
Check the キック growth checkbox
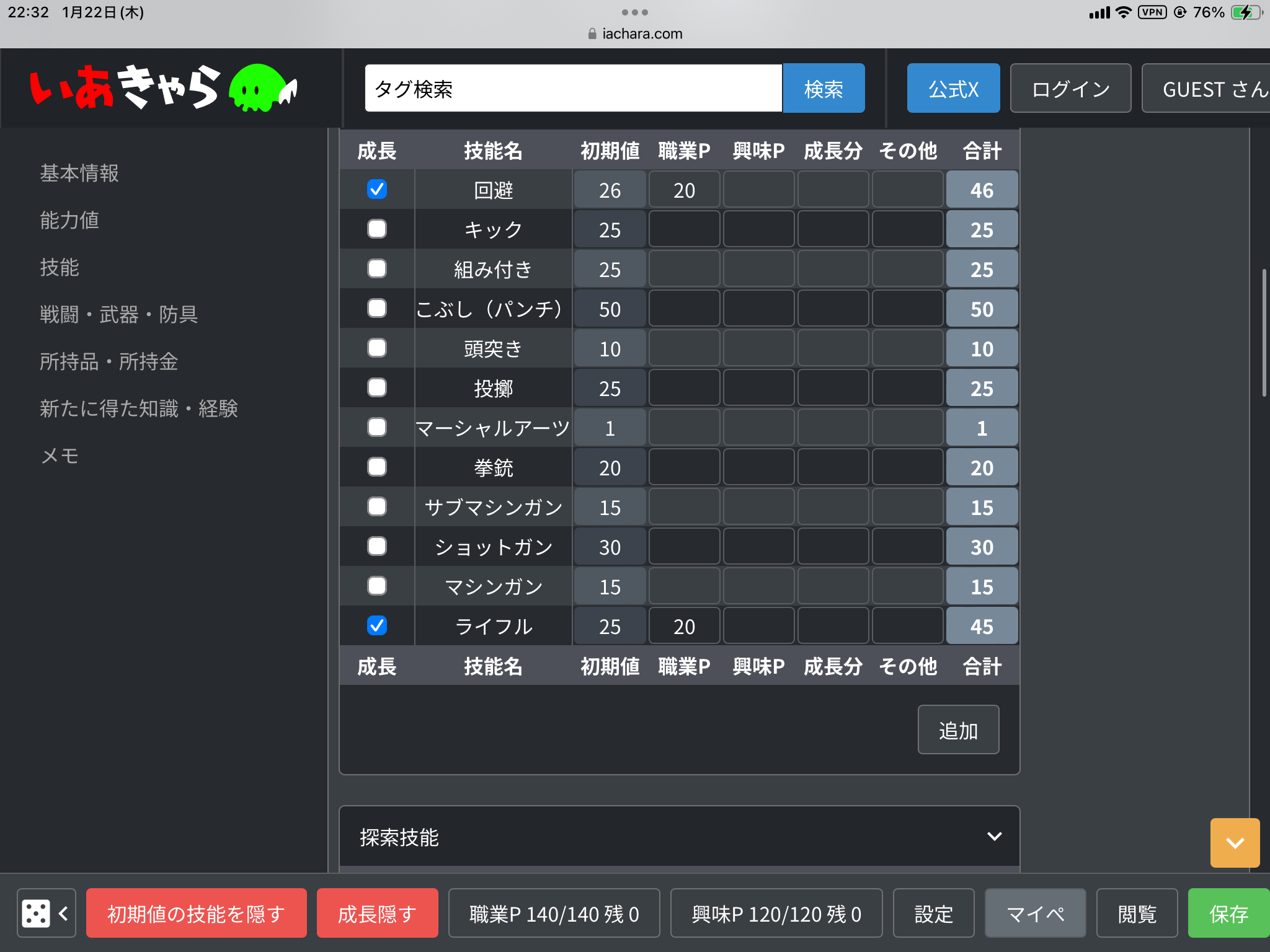pos(377,229)
